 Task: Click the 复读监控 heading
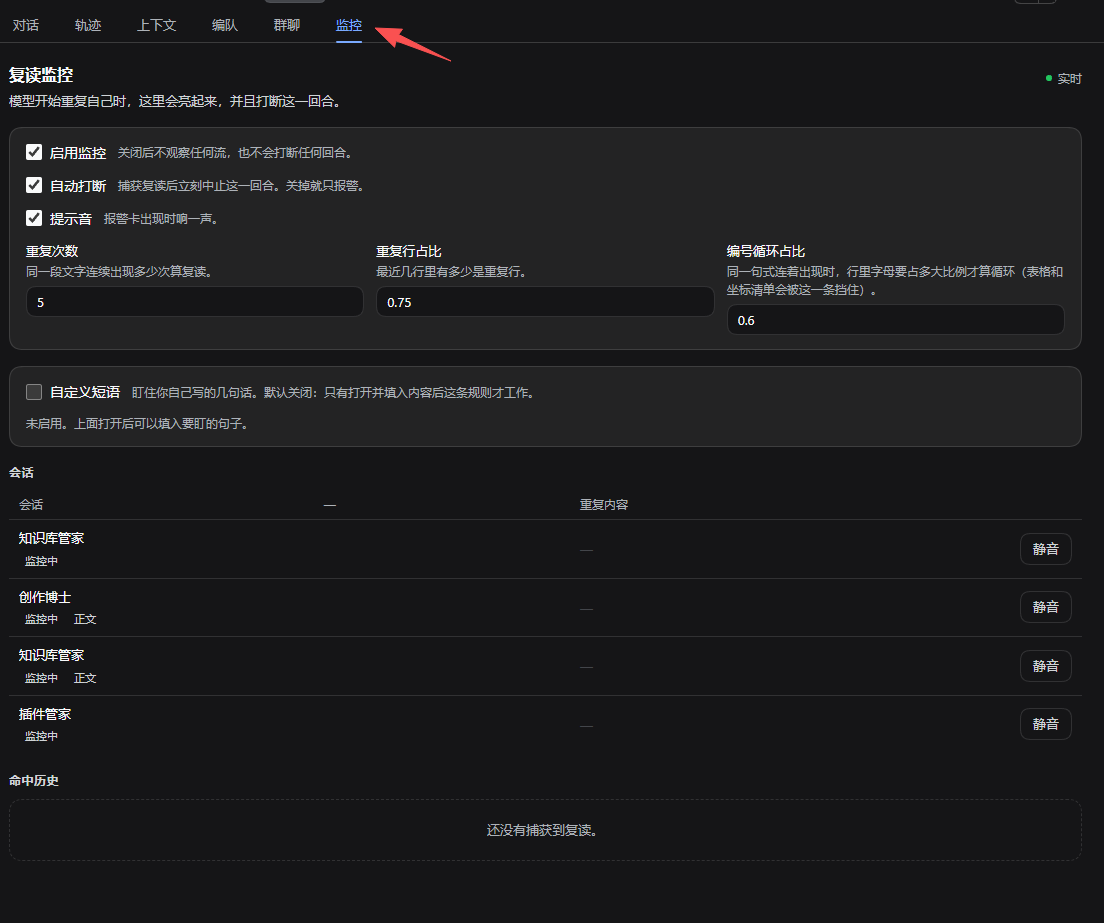click(41, 75)
